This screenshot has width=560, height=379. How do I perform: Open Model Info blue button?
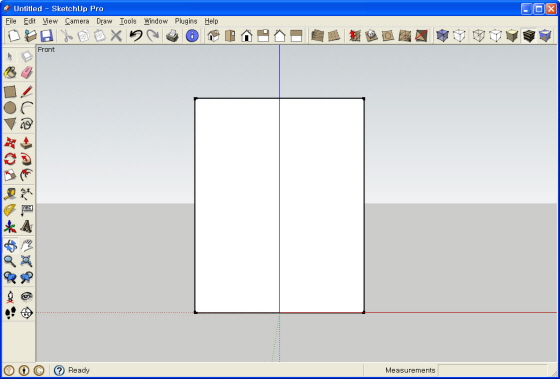pyautogui.click(x=192, y=36)
